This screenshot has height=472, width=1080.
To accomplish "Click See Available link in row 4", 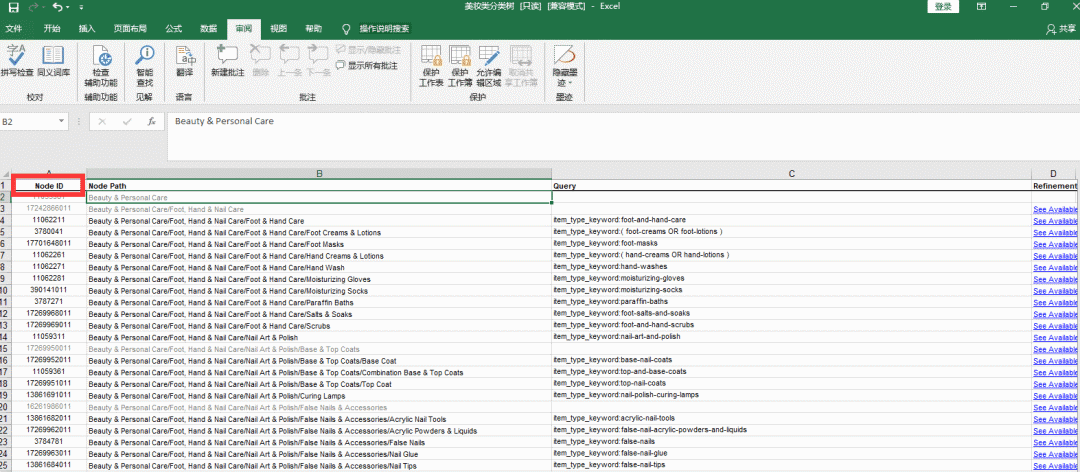I will 1055,220.
